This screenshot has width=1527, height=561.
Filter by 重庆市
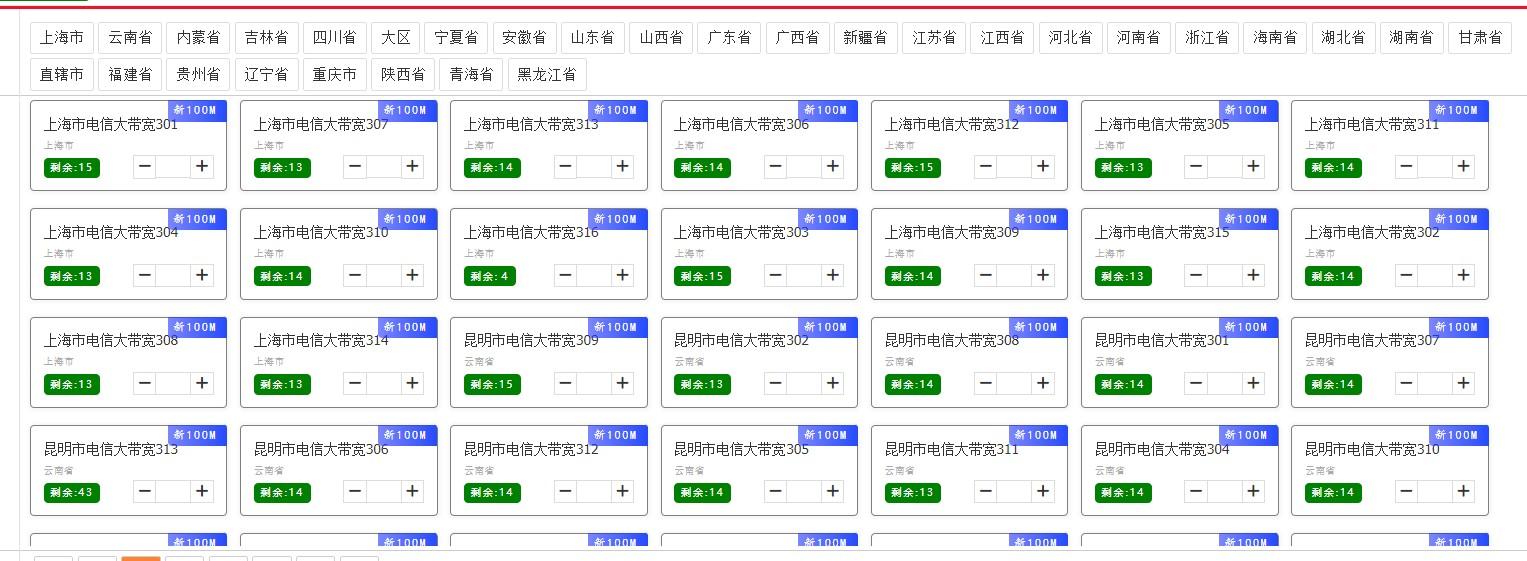pyautogui.click(x=334, y=74)
